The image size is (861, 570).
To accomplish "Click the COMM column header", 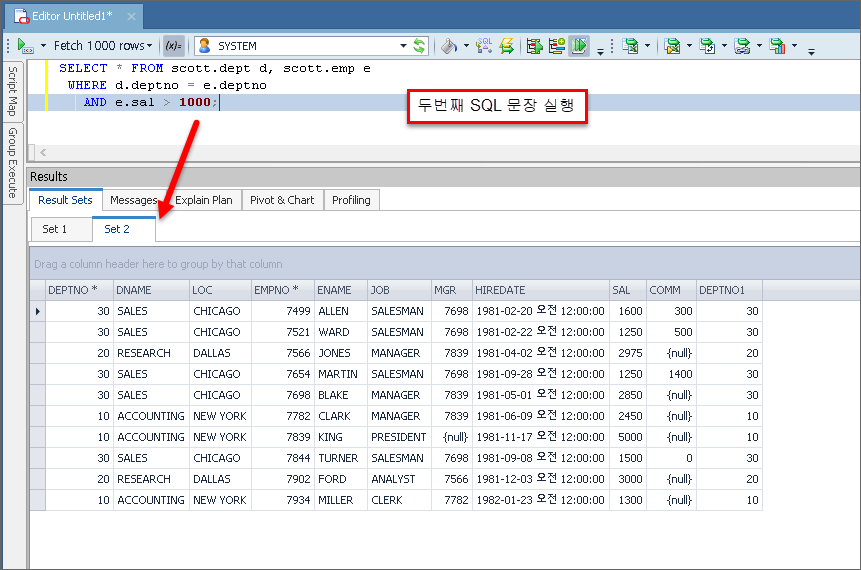I will pyautogui.click(x=671, y=290).
